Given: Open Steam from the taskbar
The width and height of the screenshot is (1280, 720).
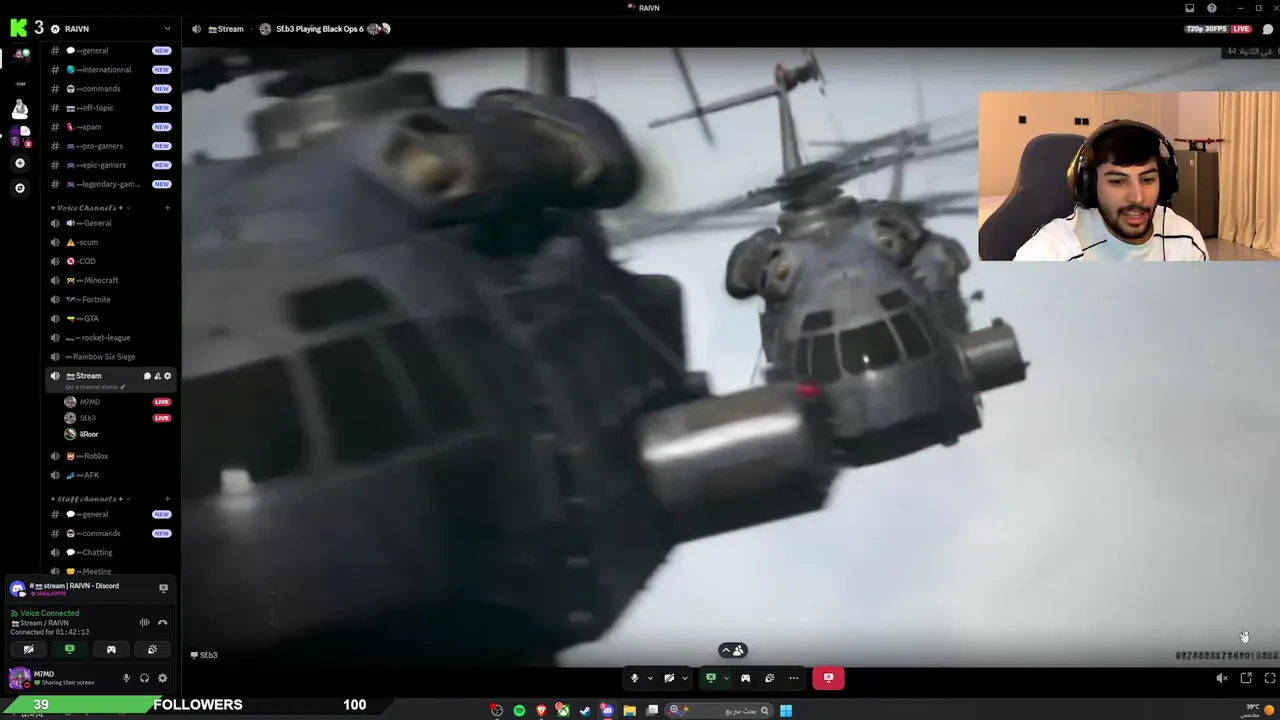Looking at the screenshot, I should pos(585,710).
